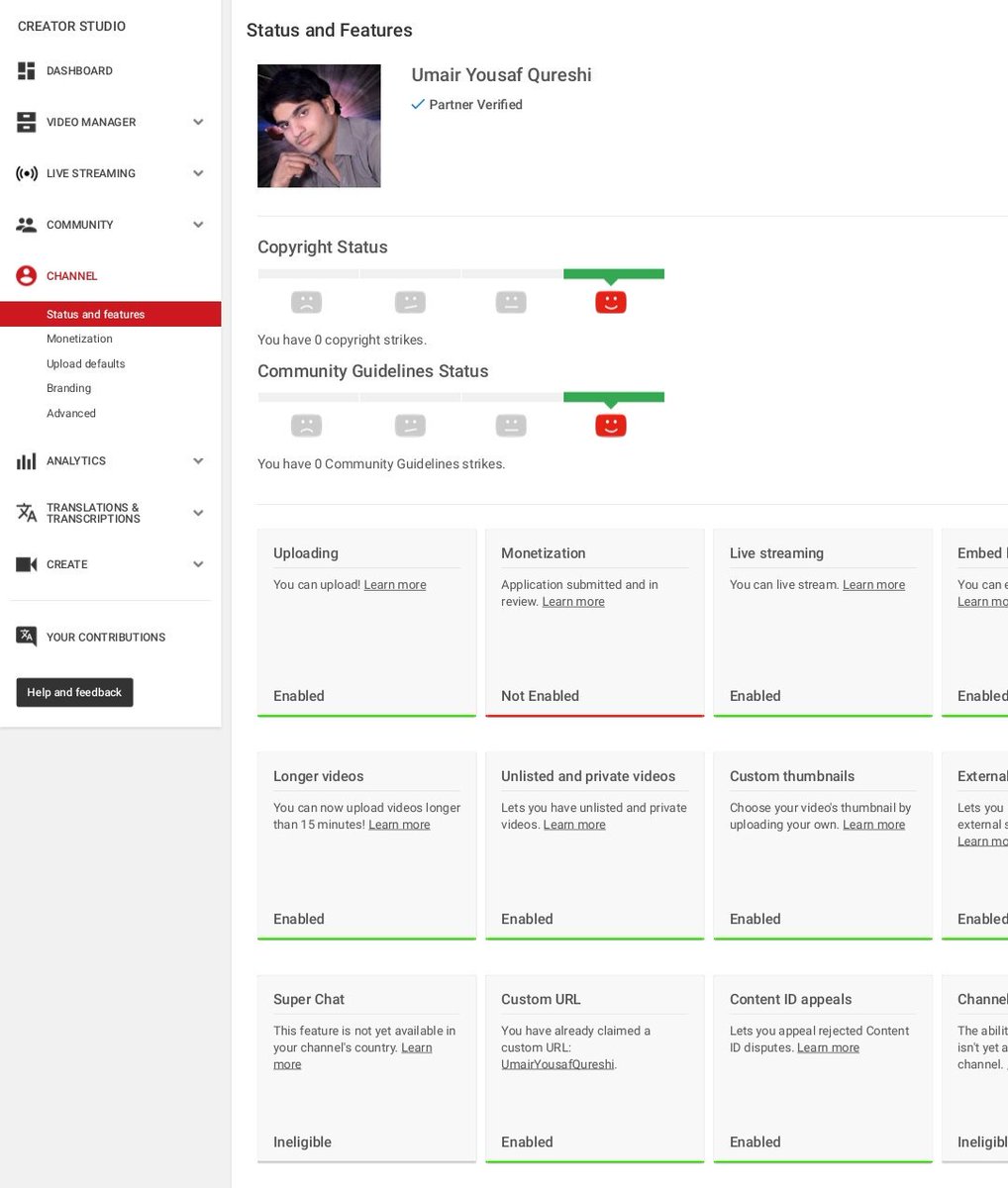Screen dimensions: 1008x1188
Task: Expand the Community section chevron
Action: 198,225
